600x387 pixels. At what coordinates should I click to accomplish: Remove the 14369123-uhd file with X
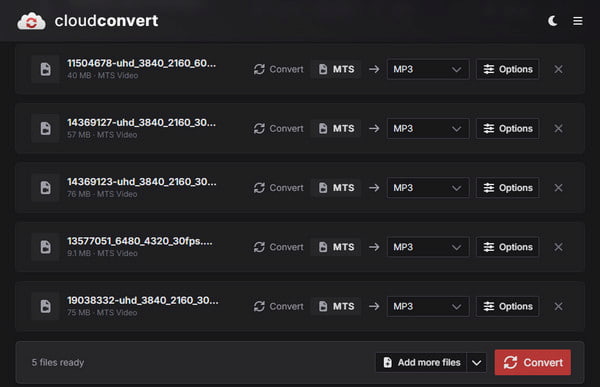(558, 188)
